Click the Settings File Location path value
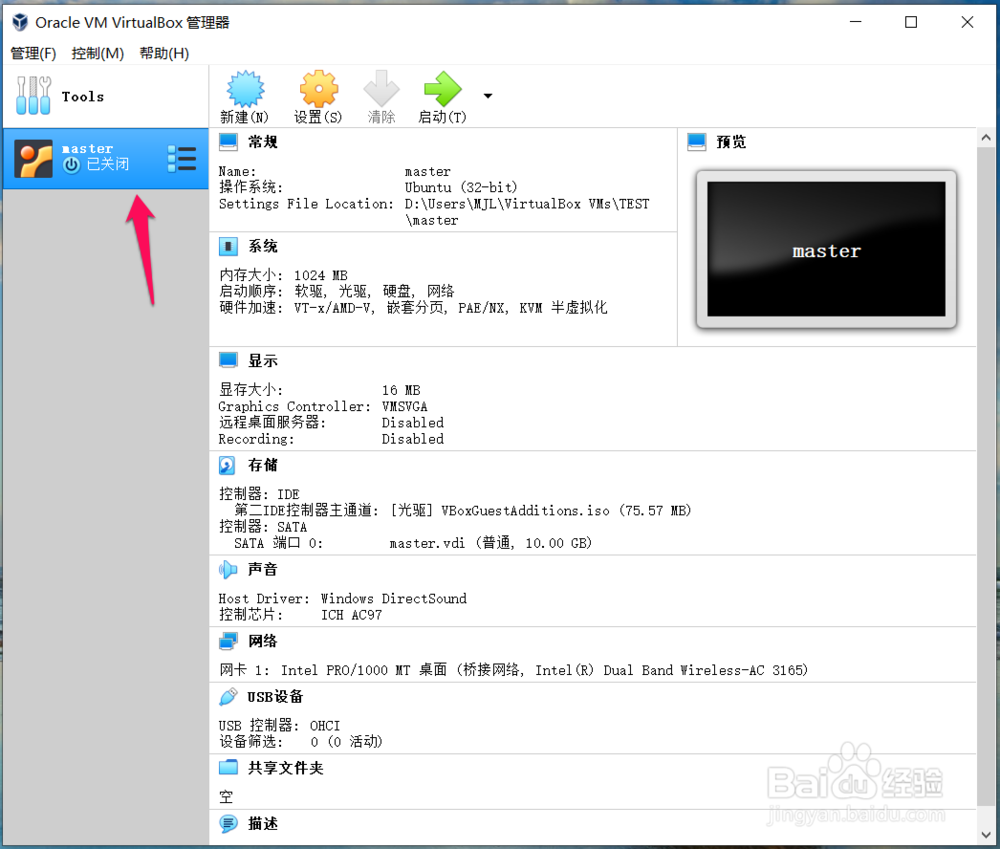 [527, 212]
